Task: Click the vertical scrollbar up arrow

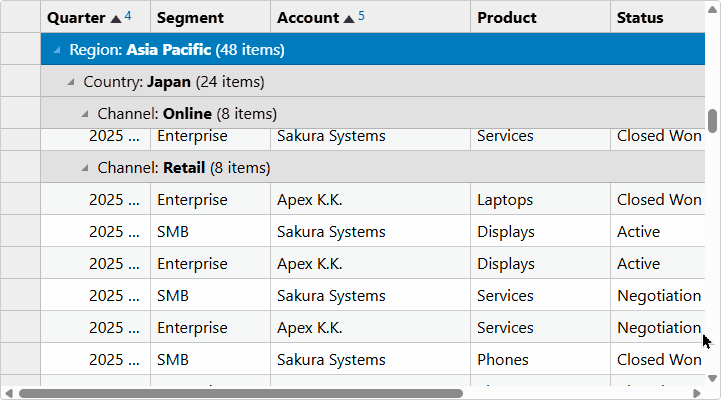Action: tap(712, 9)
